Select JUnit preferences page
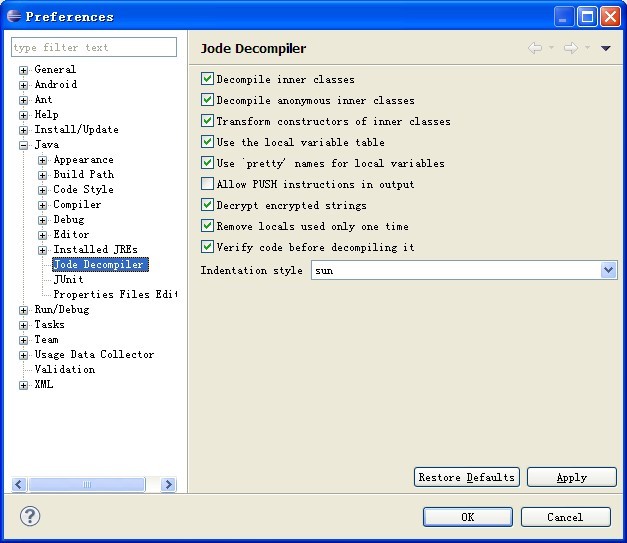627x543 pixels. [68, 279]
